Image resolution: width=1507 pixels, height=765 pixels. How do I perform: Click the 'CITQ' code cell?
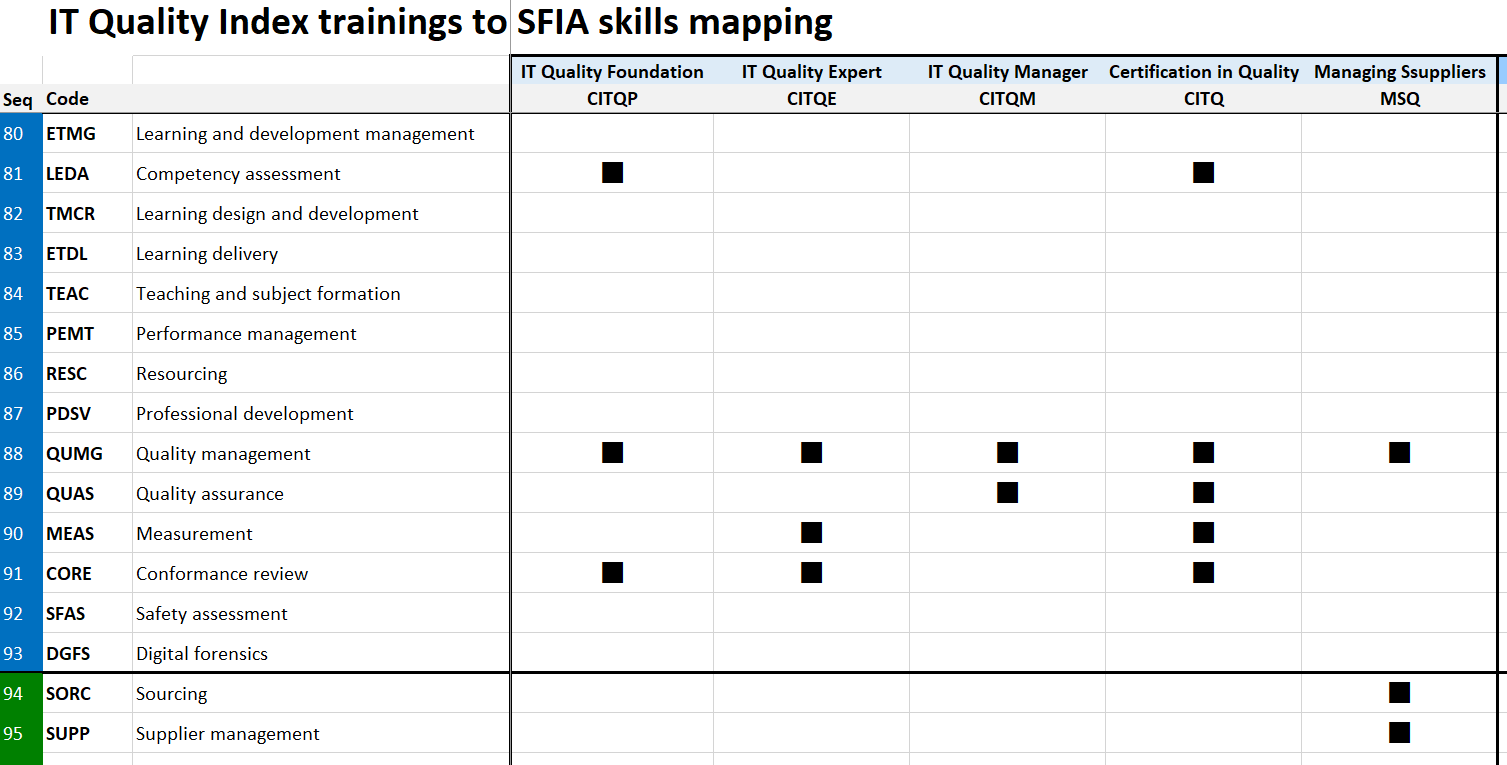point(1204,99)
